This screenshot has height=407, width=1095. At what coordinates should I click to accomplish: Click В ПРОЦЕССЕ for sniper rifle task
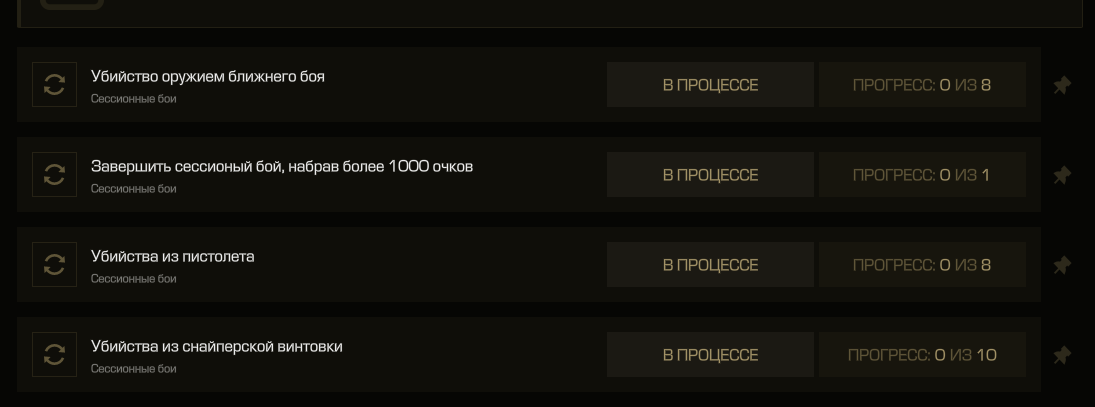(710, 355)
